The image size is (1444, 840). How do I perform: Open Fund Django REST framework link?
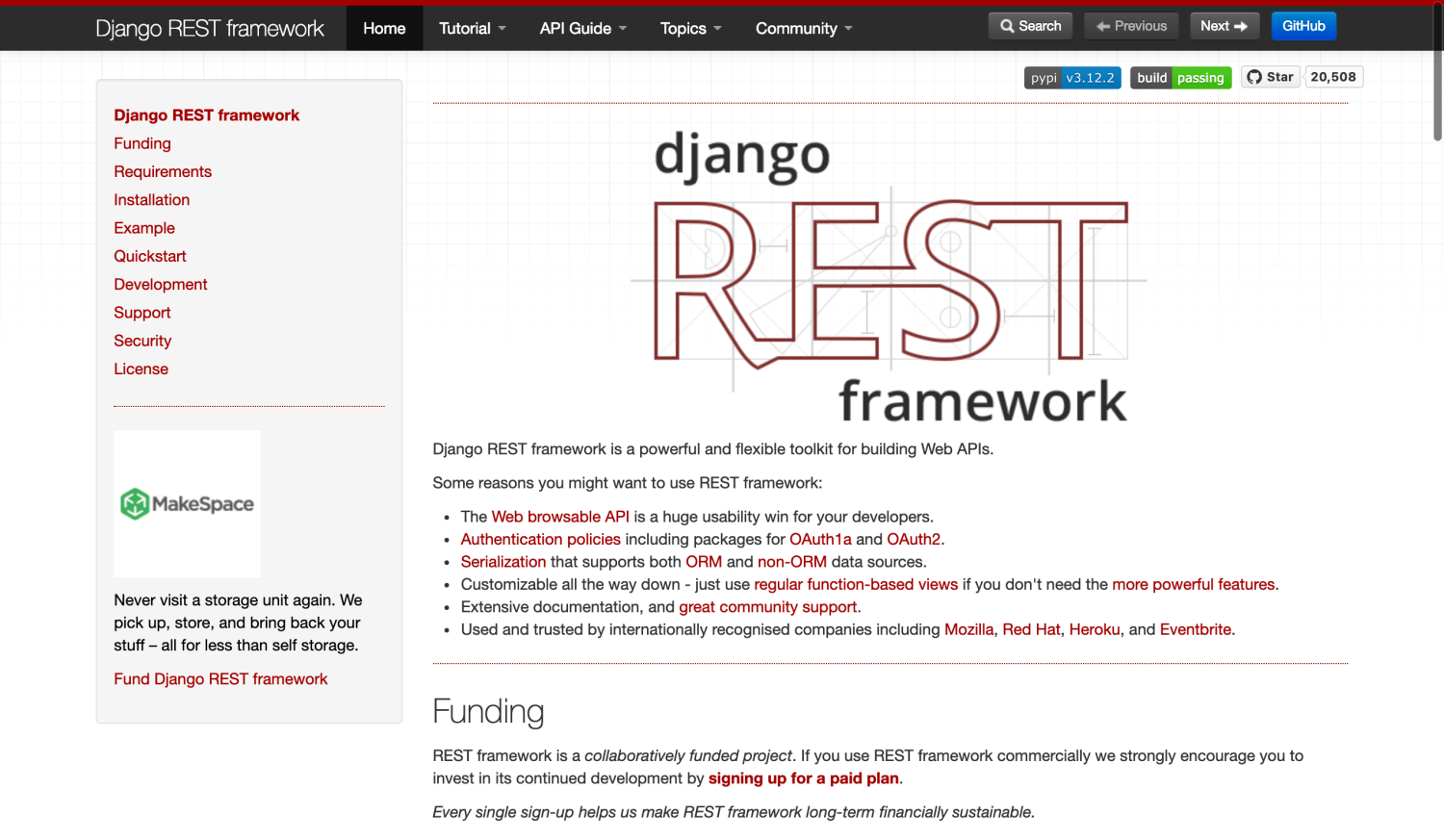click(x=220, y=679)
